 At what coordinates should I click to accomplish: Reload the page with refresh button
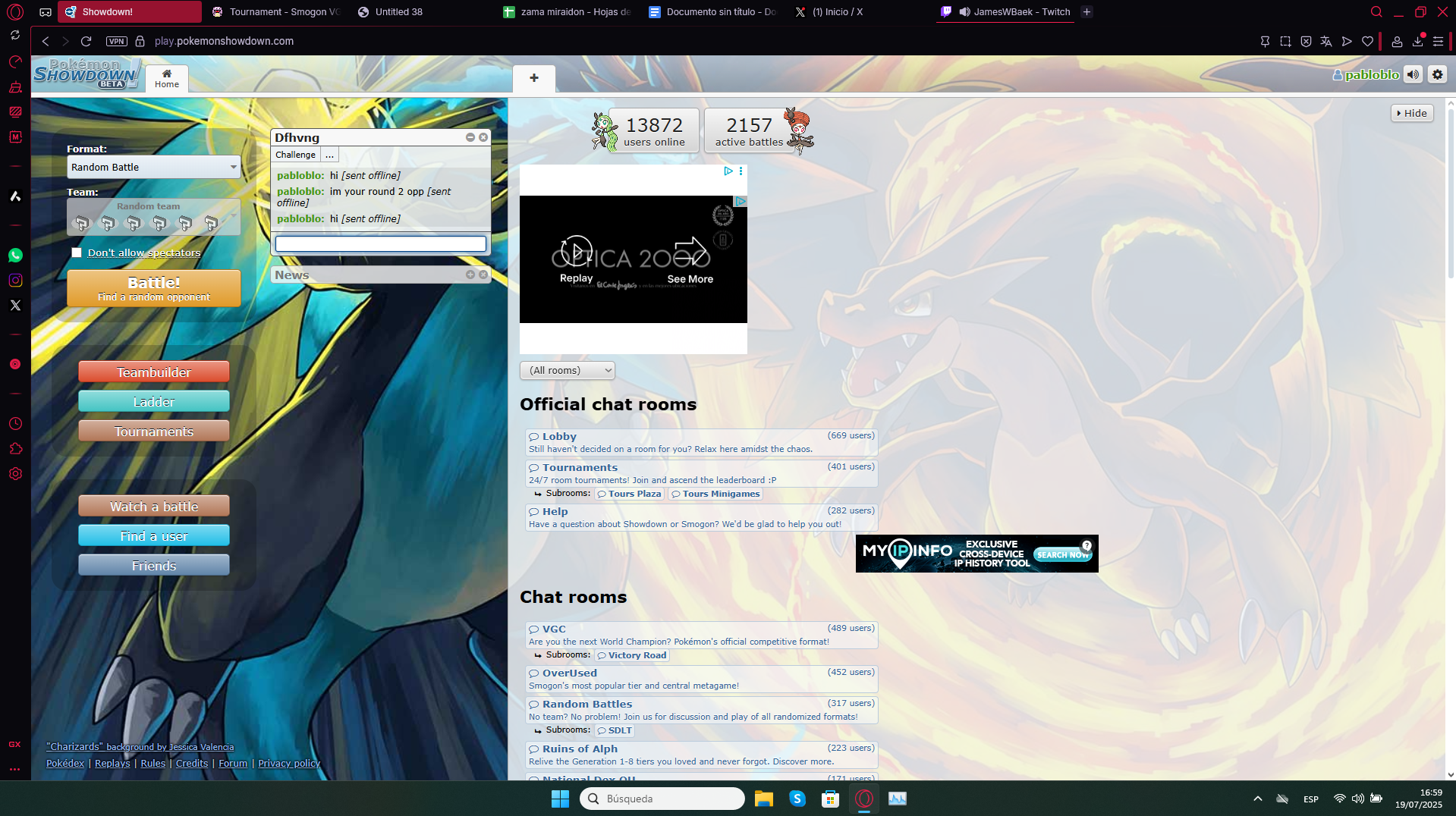click(x=86, y=41)
